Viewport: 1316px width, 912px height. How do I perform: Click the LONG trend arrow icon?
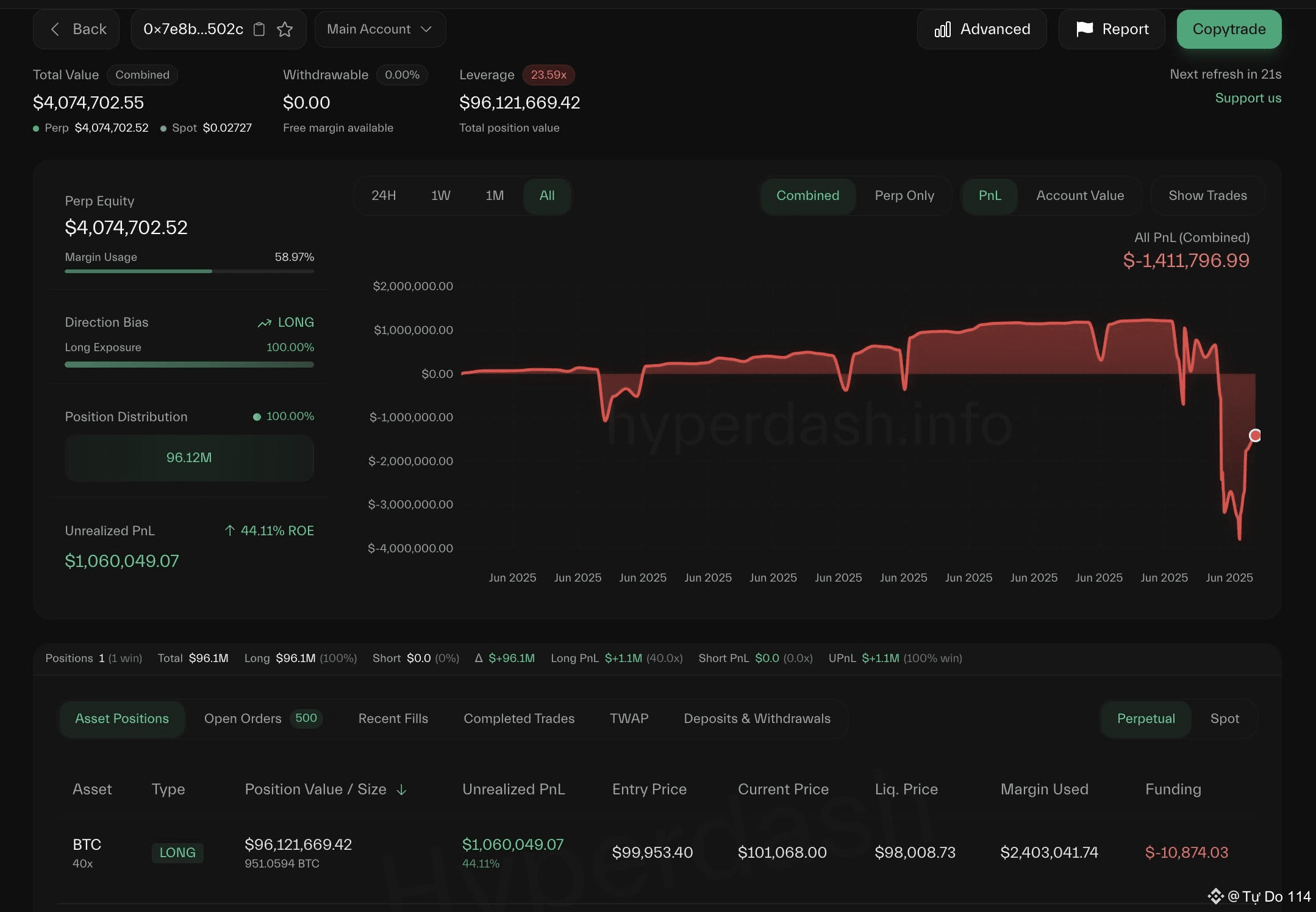click(264, 323)
